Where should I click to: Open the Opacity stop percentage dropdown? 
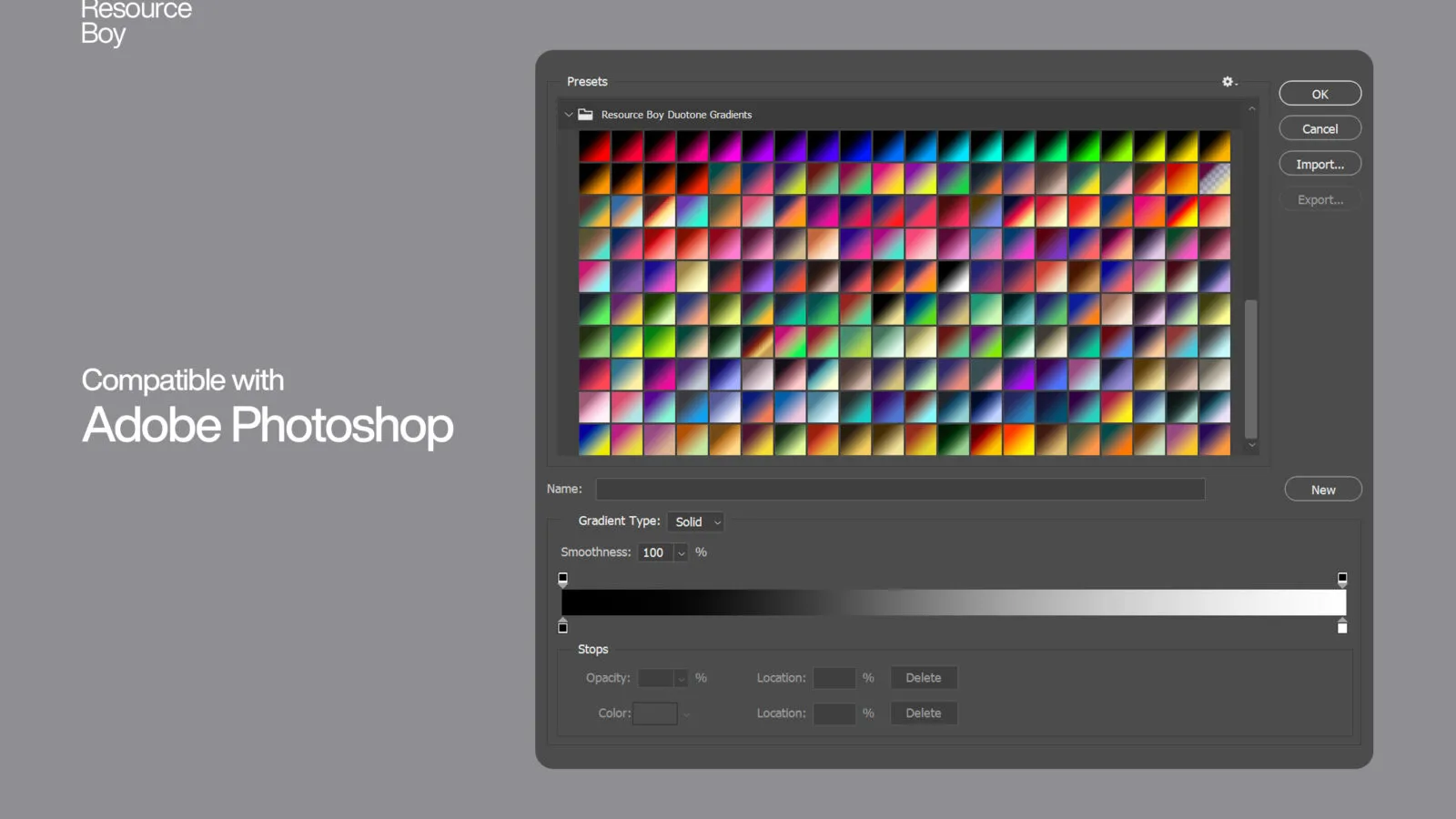coord(681,679)
